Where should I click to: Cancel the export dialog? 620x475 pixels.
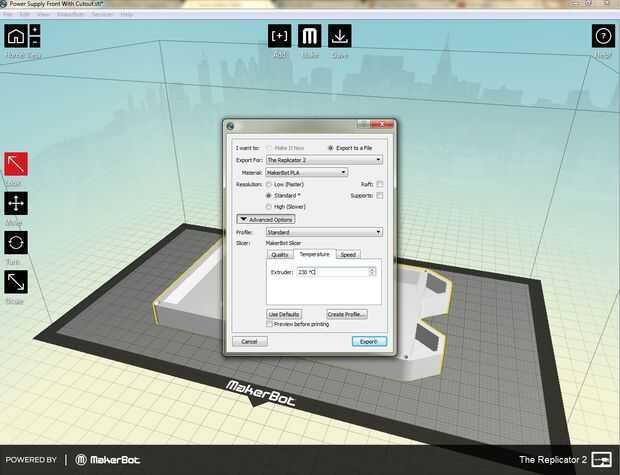point(250,341)
